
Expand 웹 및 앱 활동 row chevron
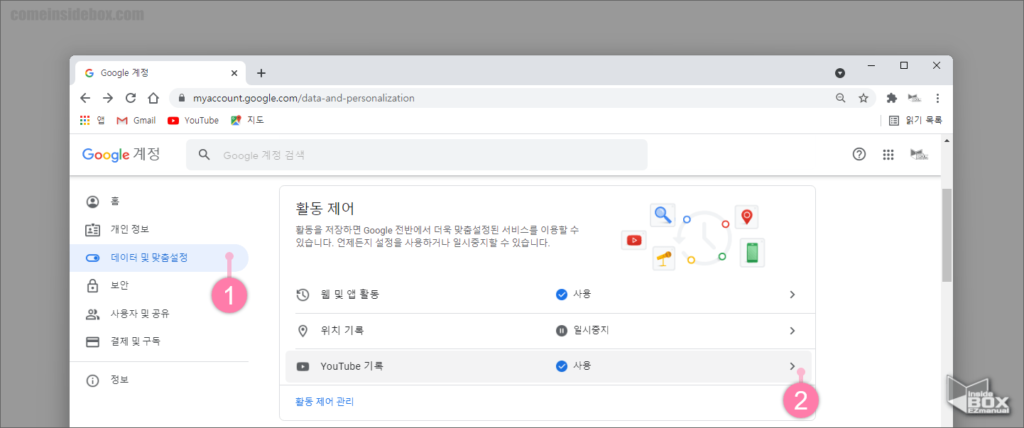coord(792,294)
